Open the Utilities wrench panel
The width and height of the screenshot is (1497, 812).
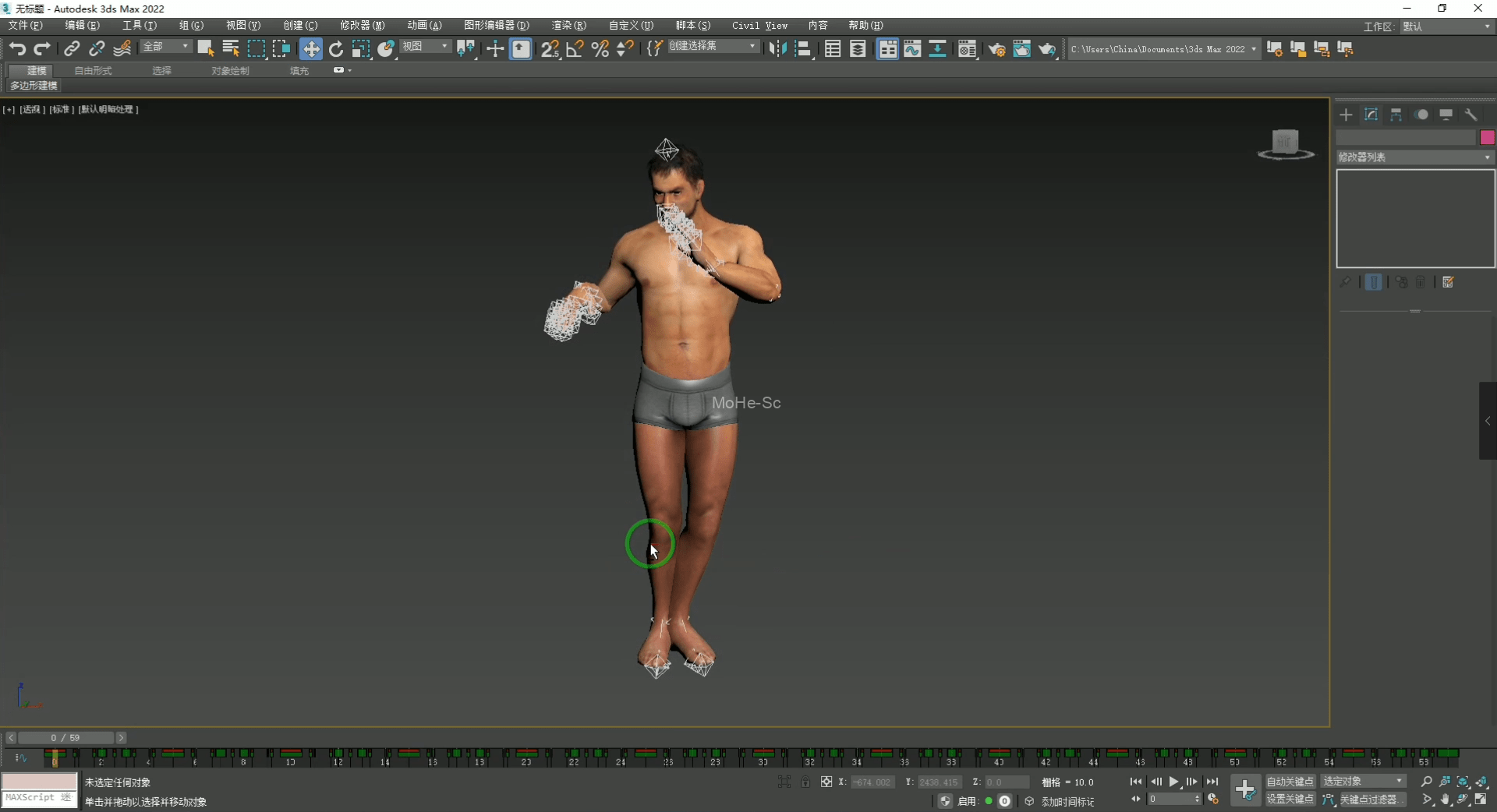pos(1470,115)
